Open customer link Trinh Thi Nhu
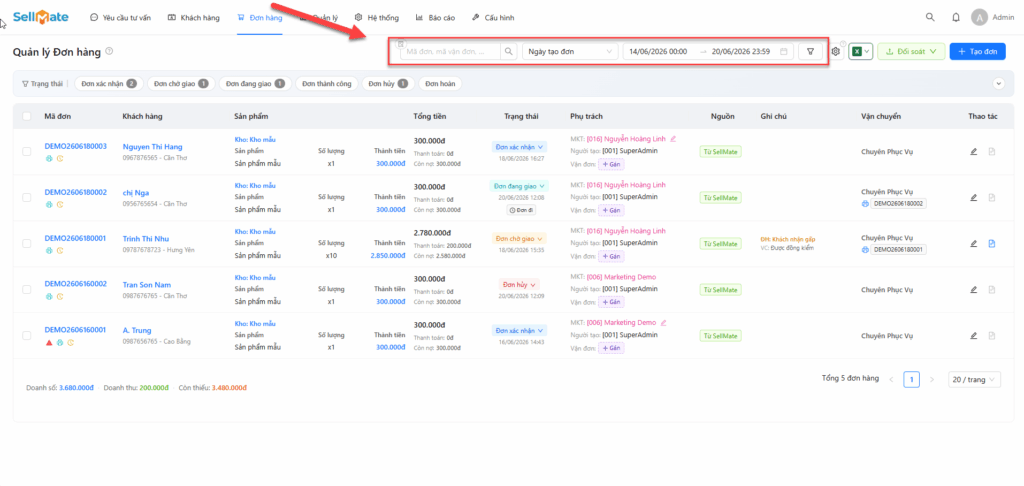 coord(146,238)
